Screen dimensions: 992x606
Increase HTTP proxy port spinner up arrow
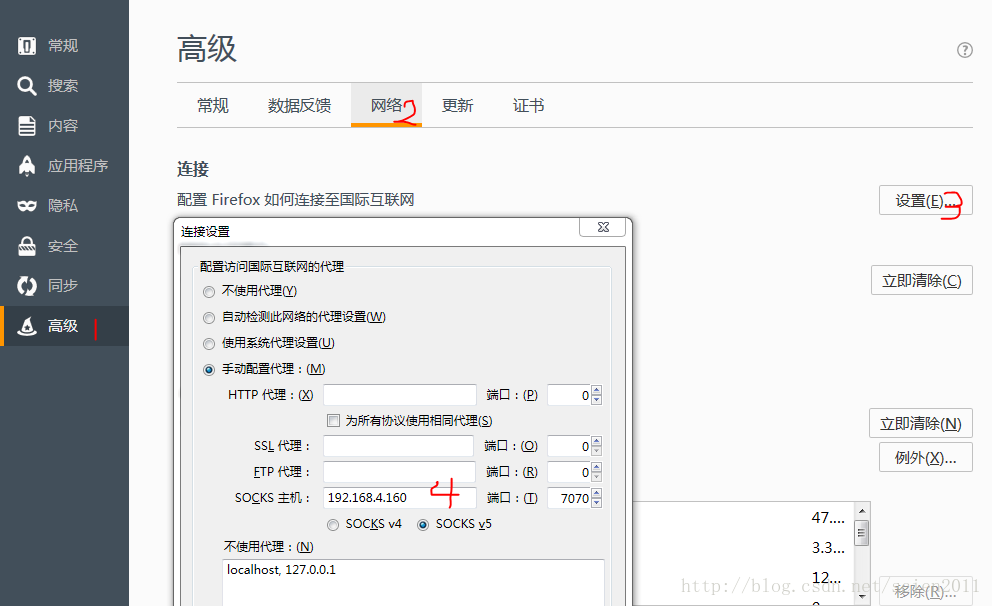click(596, 390)
